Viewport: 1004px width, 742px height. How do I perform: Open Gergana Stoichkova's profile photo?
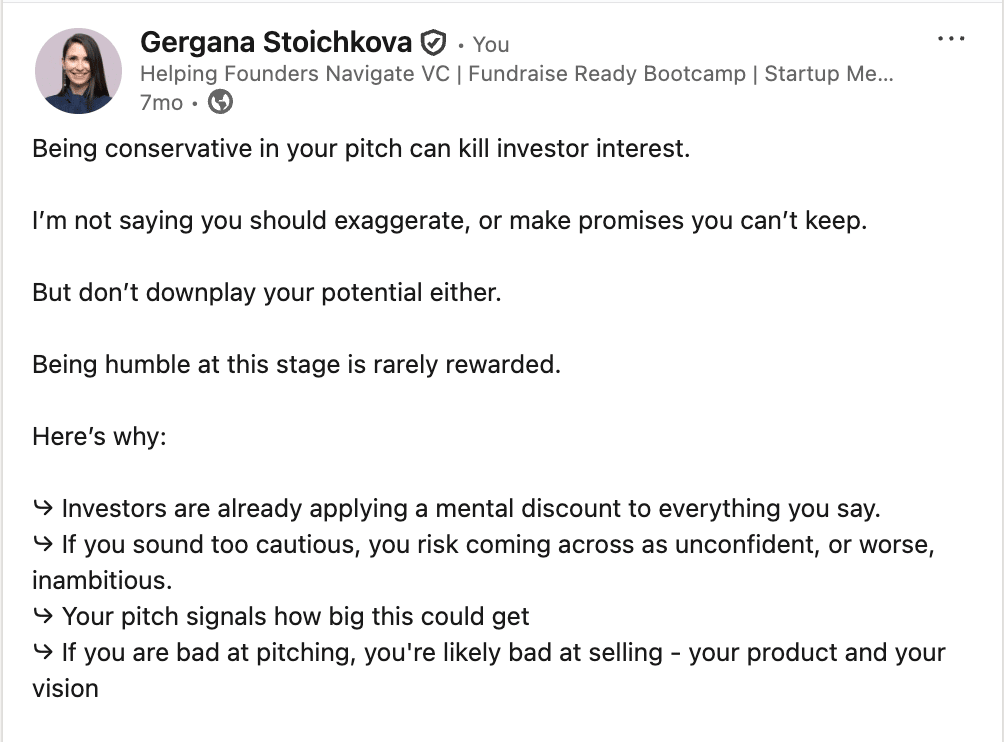[78, 71]
